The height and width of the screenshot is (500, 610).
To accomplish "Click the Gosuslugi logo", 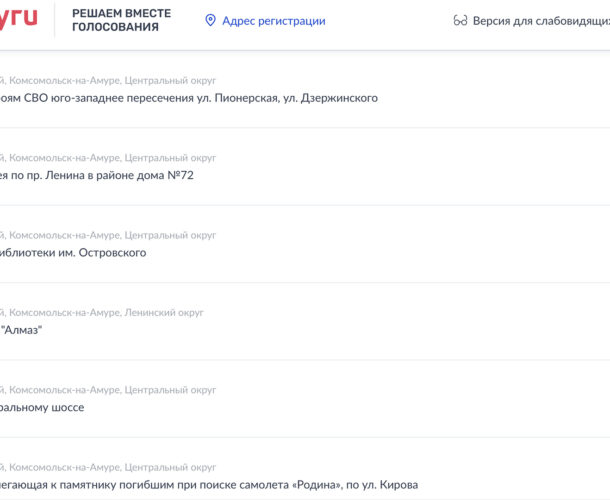I will point(18,20).
